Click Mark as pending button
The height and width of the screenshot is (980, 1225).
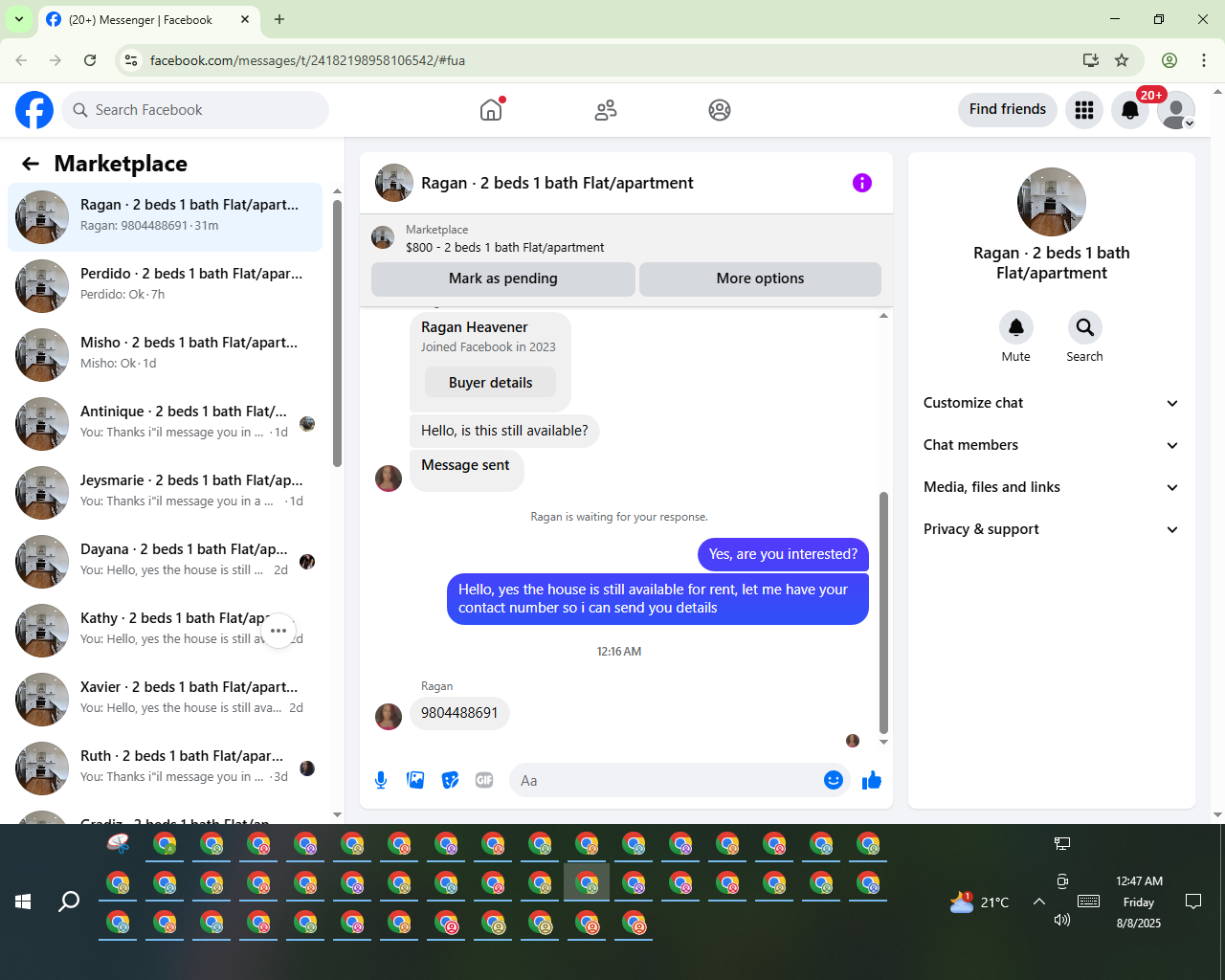[x=503, y=278]
